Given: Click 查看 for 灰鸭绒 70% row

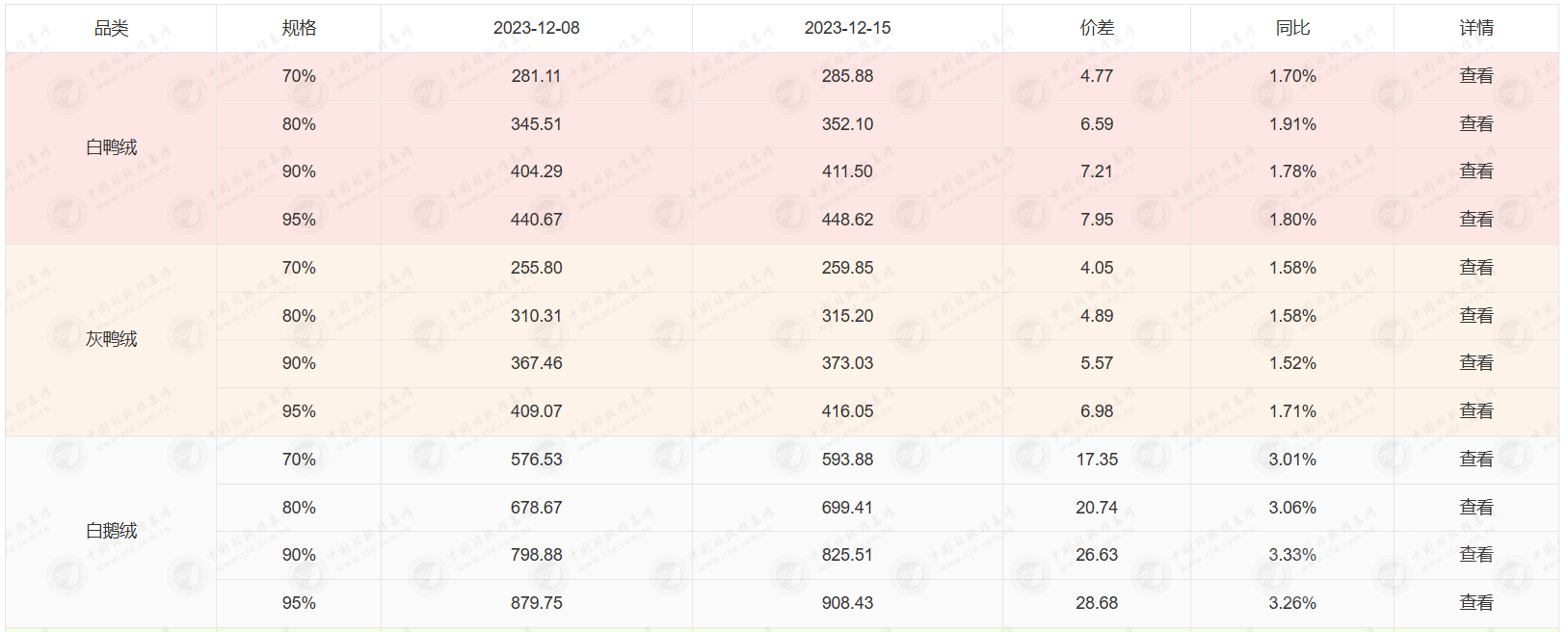Looking at the screenshot, I should [1475, 268].
